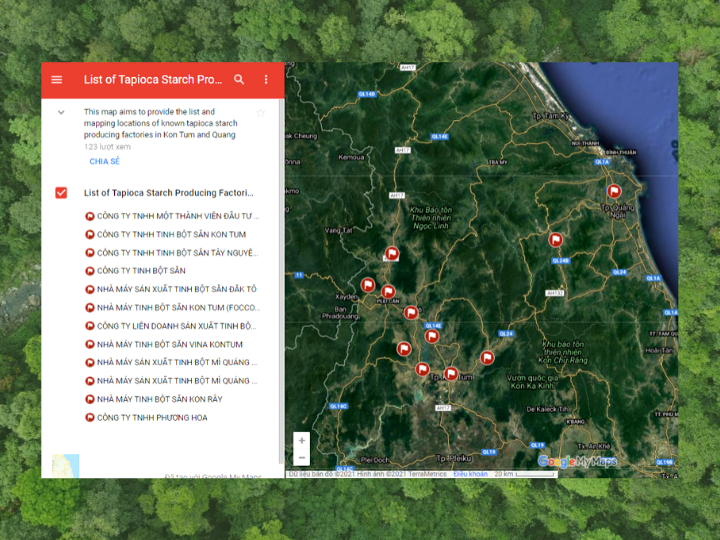The image size is (720, 540).
Task: Click the flag marker at Tp. Kon Tum
Action: (x=451, y=374)
